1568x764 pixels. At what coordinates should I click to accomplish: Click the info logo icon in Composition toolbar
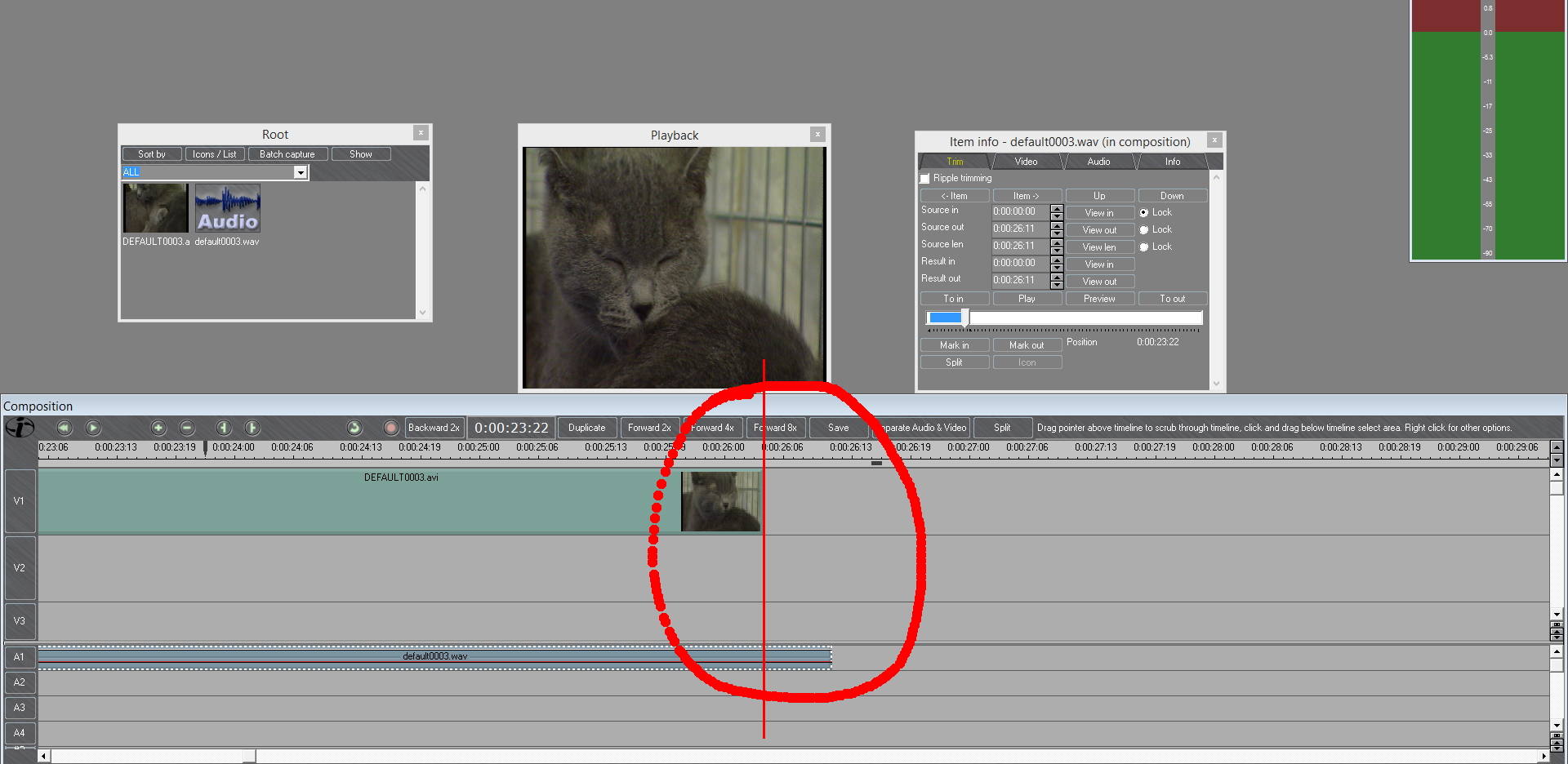[20, 428]
